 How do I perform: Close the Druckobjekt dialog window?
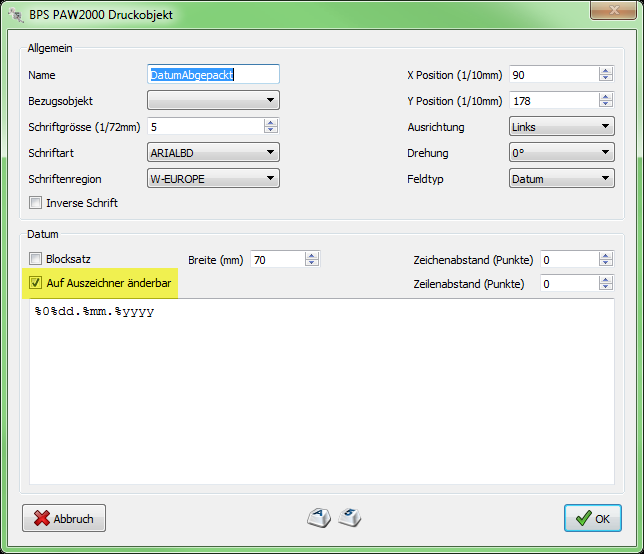coord(610,12)
